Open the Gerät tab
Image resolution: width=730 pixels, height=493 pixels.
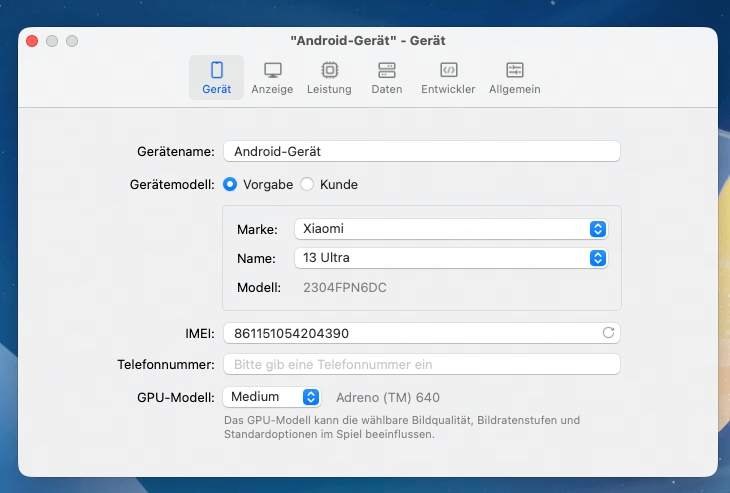[x=216, y=78]
